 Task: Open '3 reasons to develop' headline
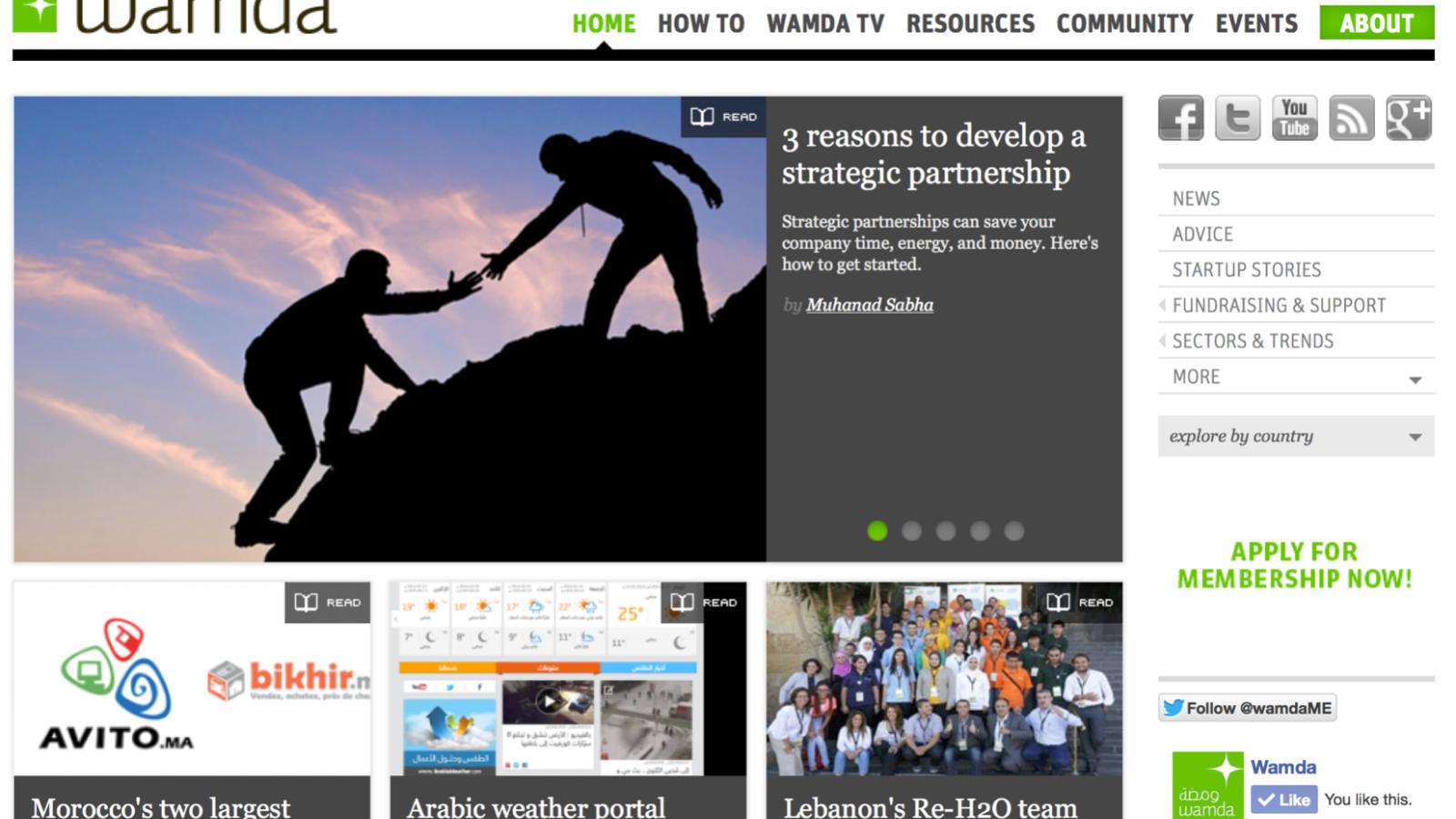[934, 154]
